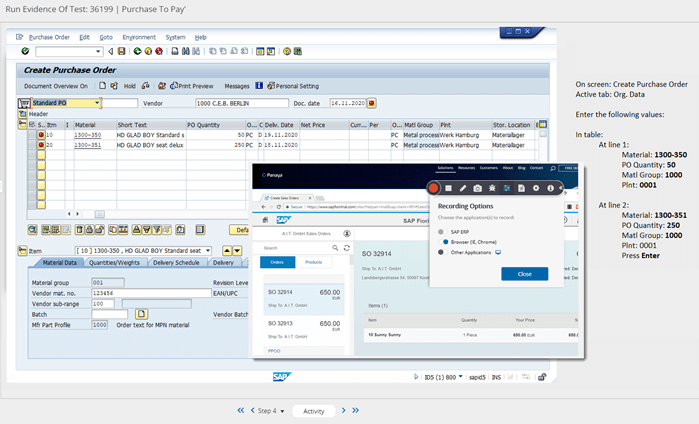Click the Batch create document icon
The height and width of the screenshot is (424, 699).
[141, 314]
